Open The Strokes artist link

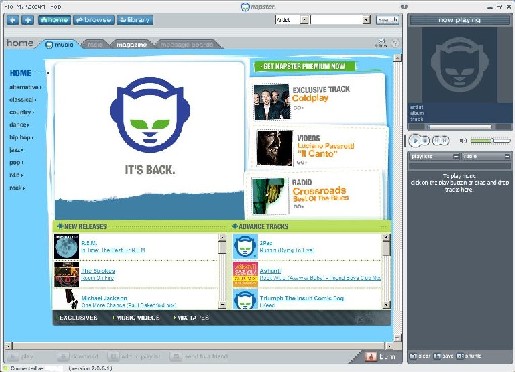(98, 271)
